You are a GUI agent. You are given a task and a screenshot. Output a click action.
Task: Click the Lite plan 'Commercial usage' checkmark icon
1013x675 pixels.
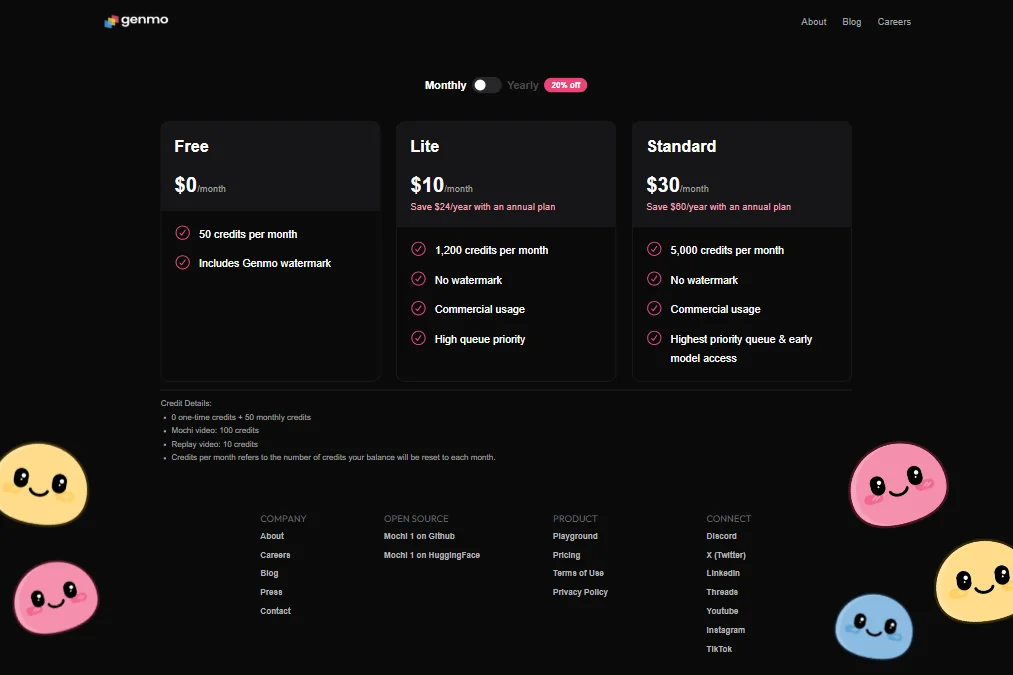coord(419,308)
